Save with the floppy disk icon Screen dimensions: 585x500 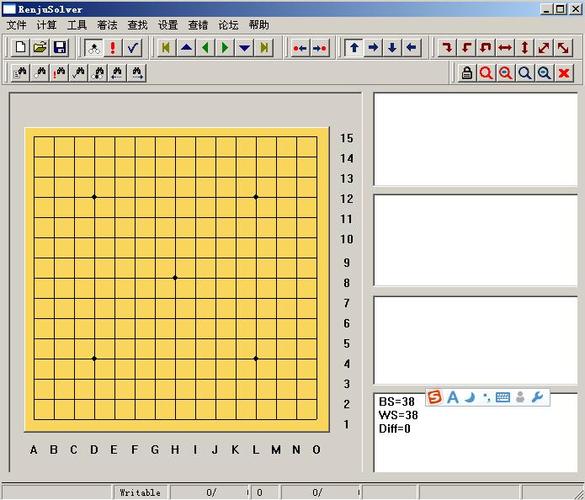60,47
